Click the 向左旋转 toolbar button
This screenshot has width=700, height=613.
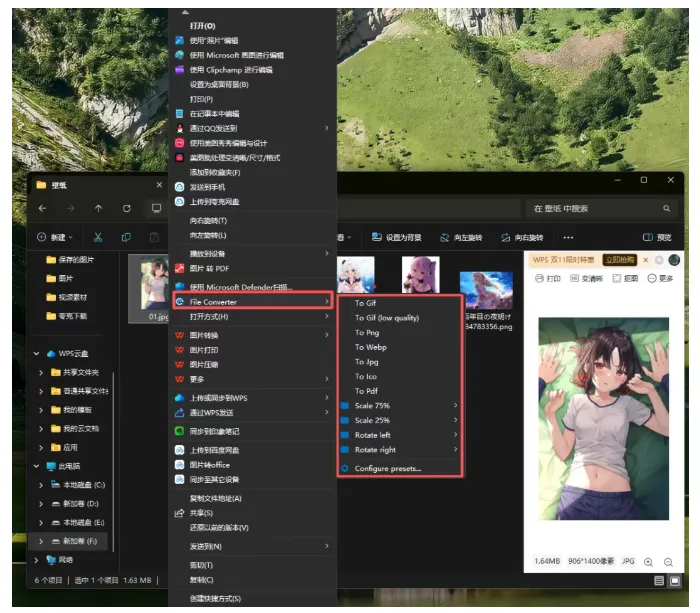pos(461,237)
